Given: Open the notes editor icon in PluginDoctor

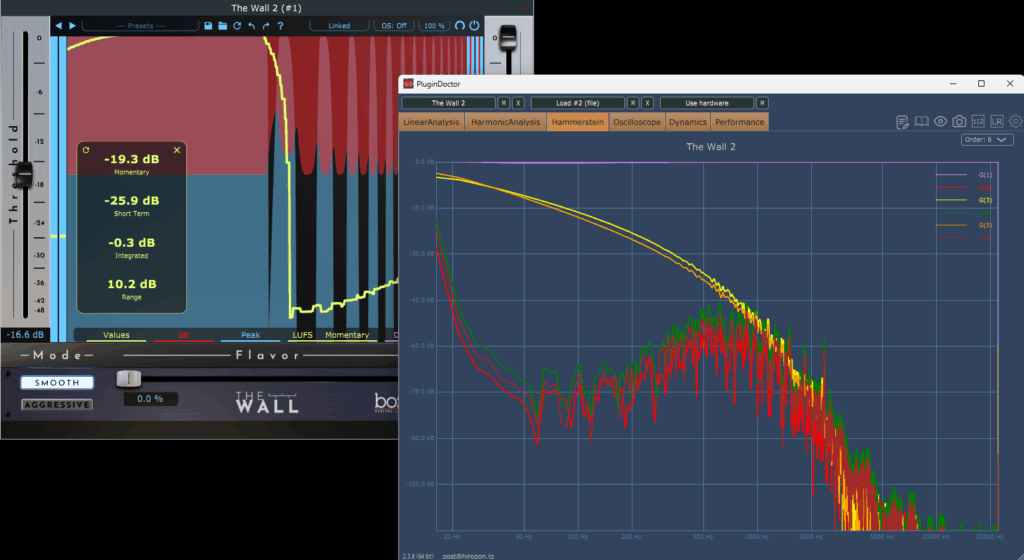Looking at the screenshot, I should [903, 122].
